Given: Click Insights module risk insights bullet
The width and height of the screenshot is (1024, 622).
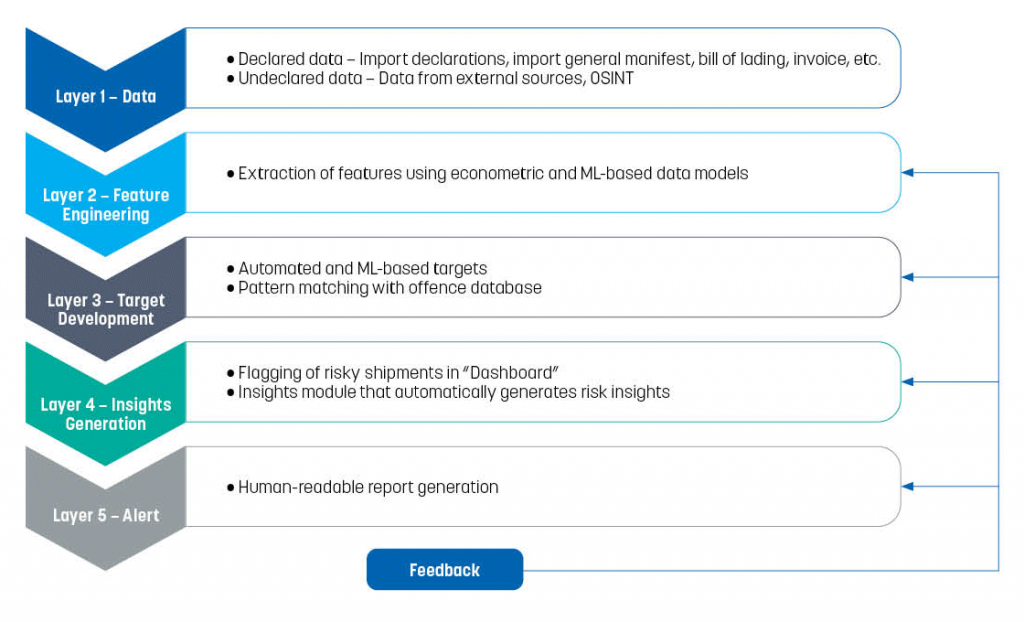Looking at the screenshot, I should pos(448,393).
